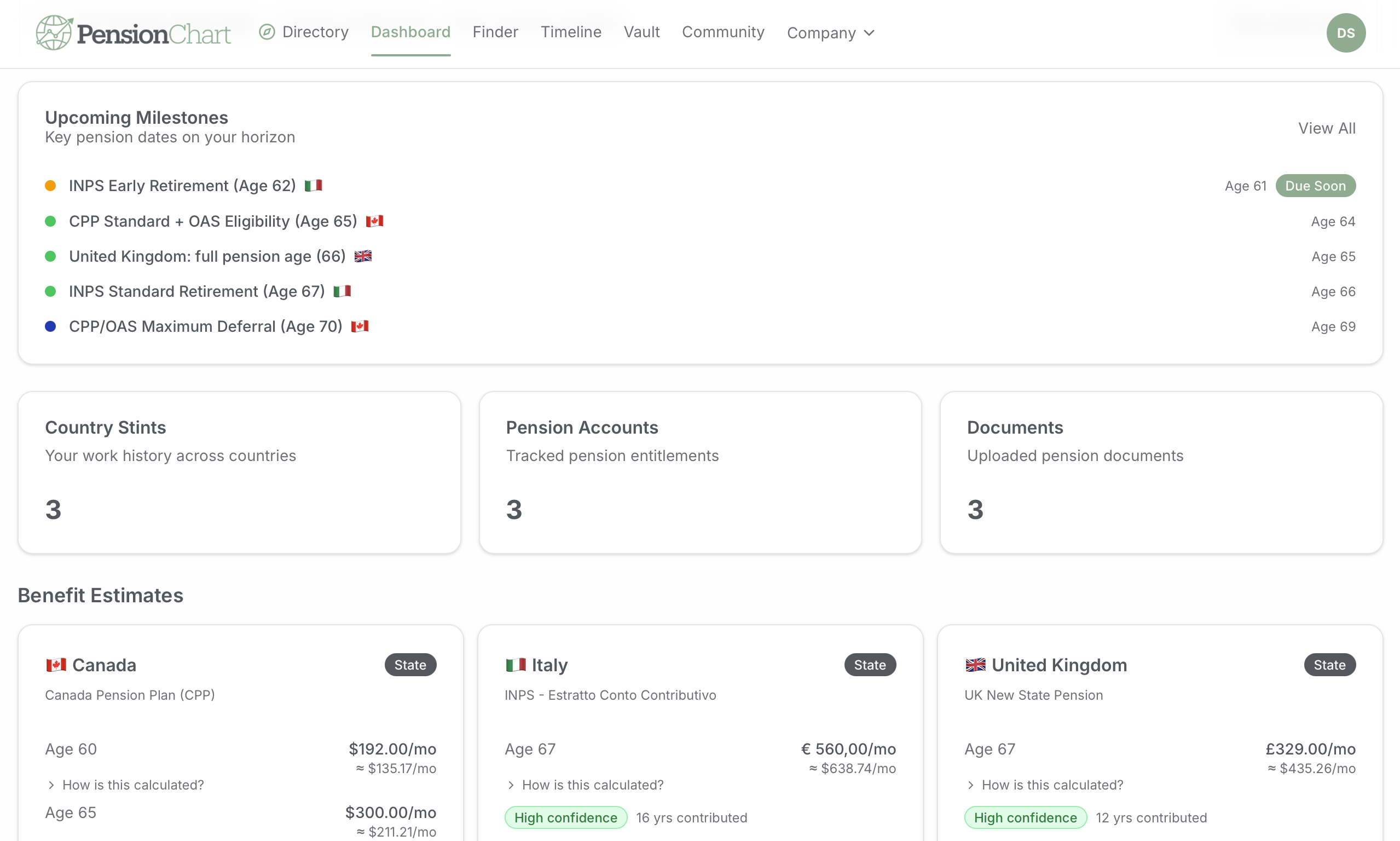Open CPP/OAS Maximum Deferral (Age 70) milestone

coord(206,326)
